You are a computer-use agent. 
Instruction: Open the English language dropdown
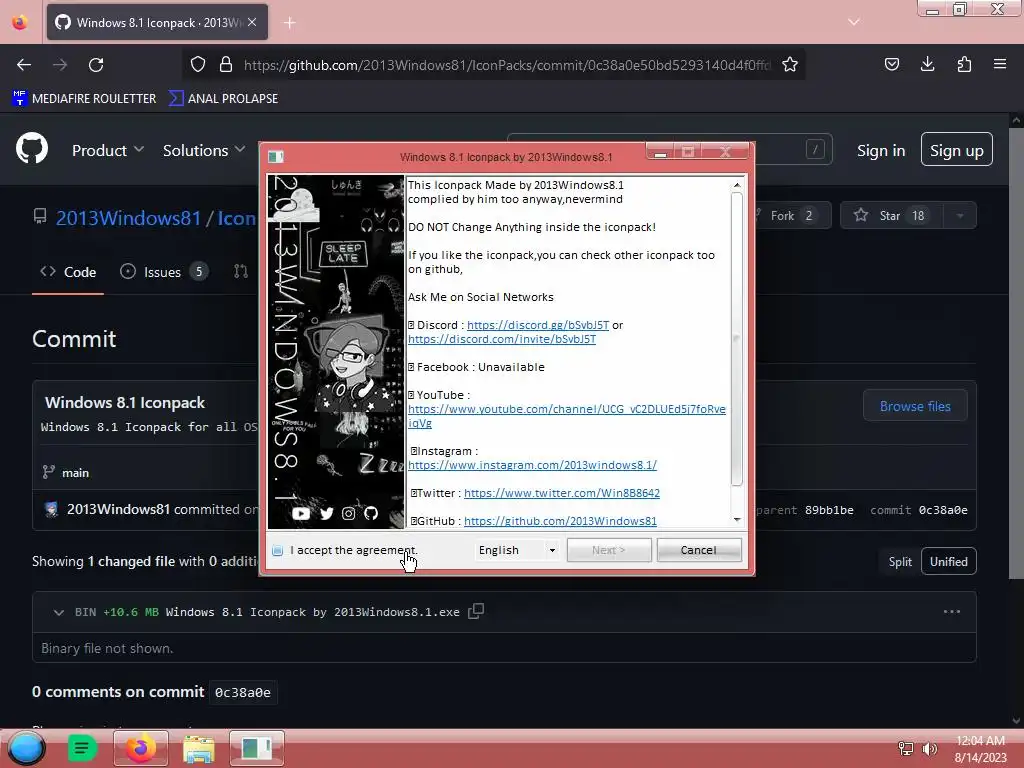(517, 550)
